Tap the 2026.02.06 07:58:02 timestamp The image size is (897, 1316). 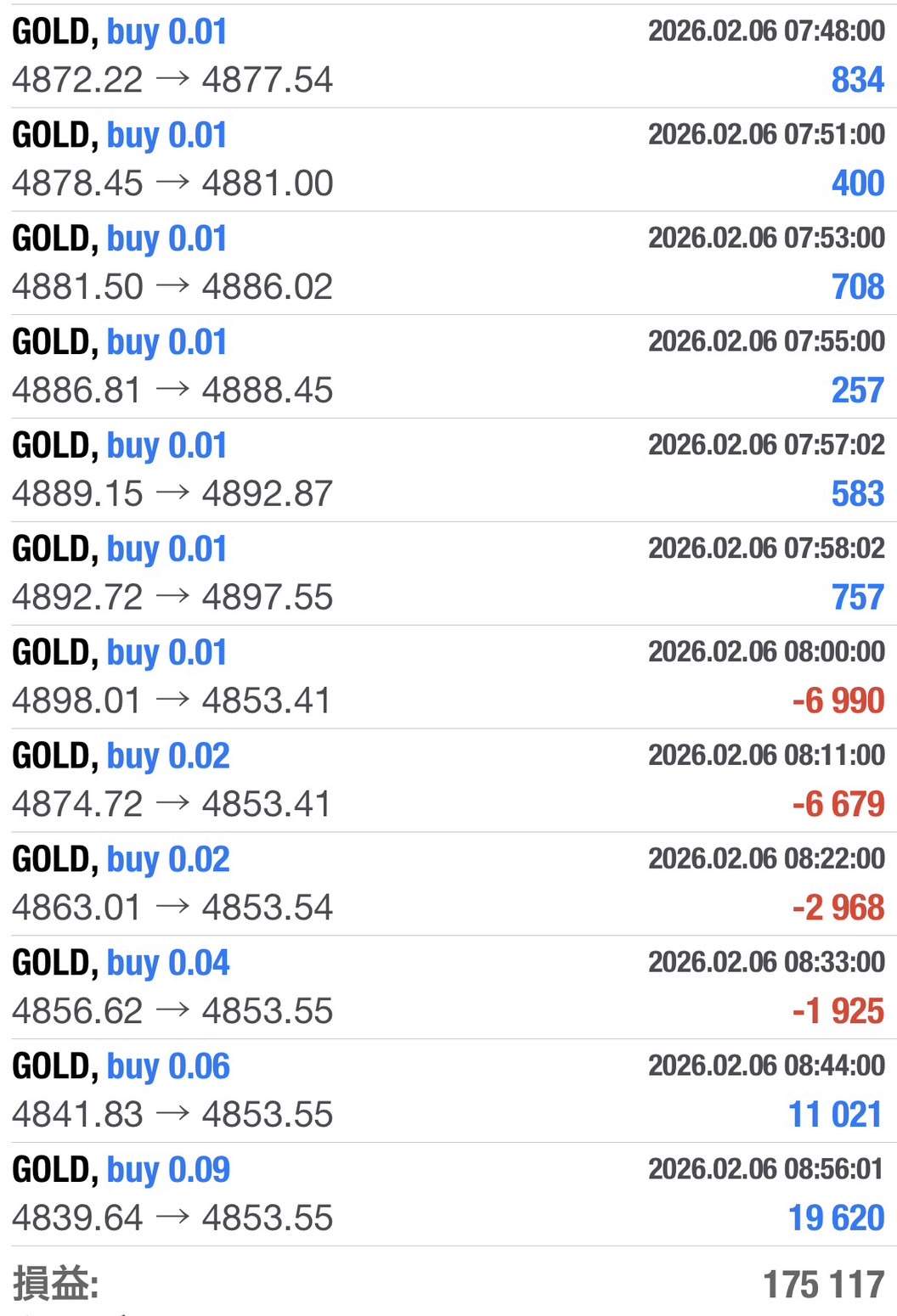[x=766, y=548]
